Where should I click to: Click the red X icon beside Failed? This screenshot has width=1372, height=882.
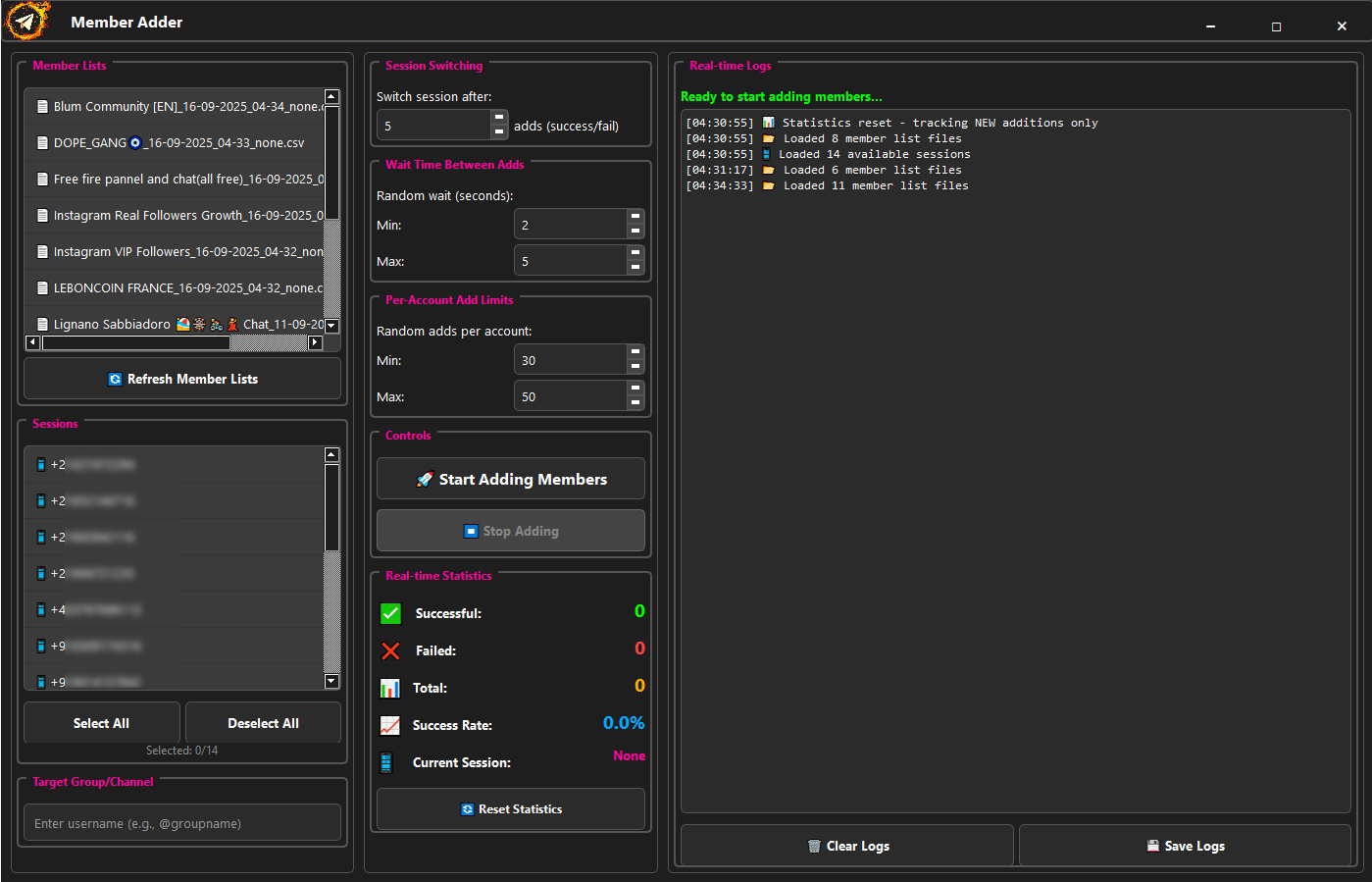[x=390, y=649]
